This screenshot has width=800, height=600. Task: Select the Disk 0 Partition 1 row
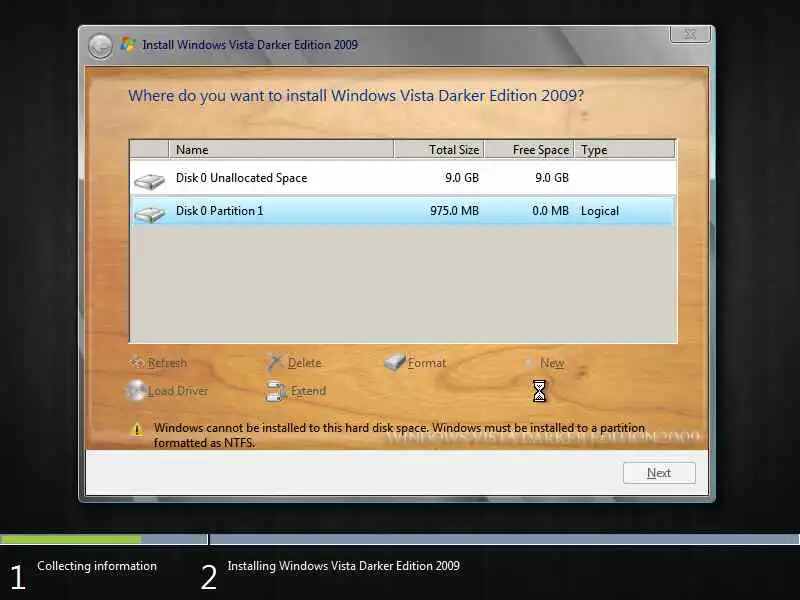pos(403,211)
